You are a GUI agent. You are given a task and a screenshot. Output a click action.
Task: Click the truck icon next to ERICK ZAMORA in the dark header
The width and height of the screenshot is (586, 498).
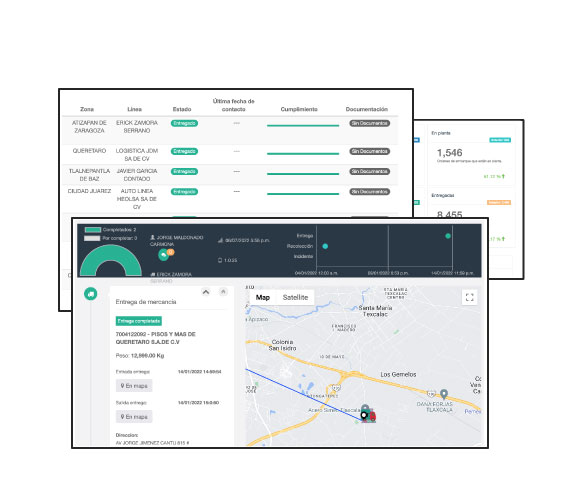152,274
